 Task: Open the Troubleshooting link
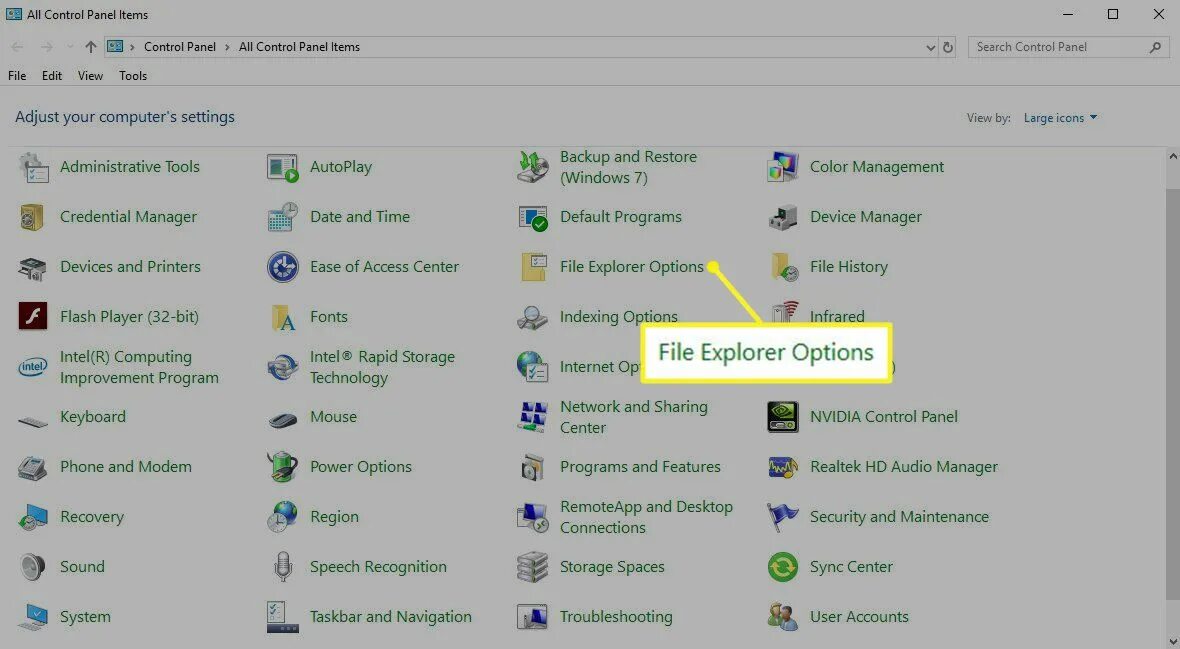coord(616,617)
